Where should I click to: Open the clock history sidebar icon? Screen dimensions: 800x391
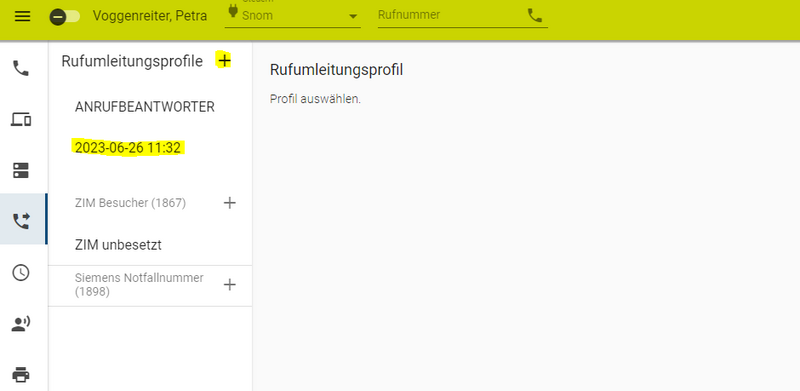click(21, 273)
